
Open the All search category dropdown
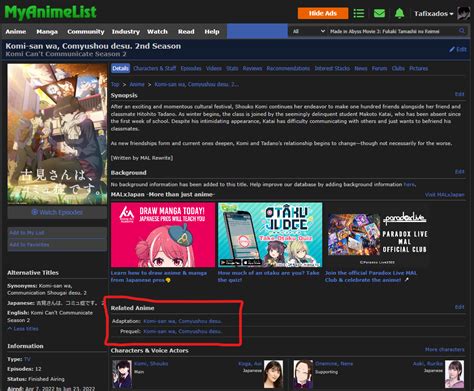click(308, 31)
